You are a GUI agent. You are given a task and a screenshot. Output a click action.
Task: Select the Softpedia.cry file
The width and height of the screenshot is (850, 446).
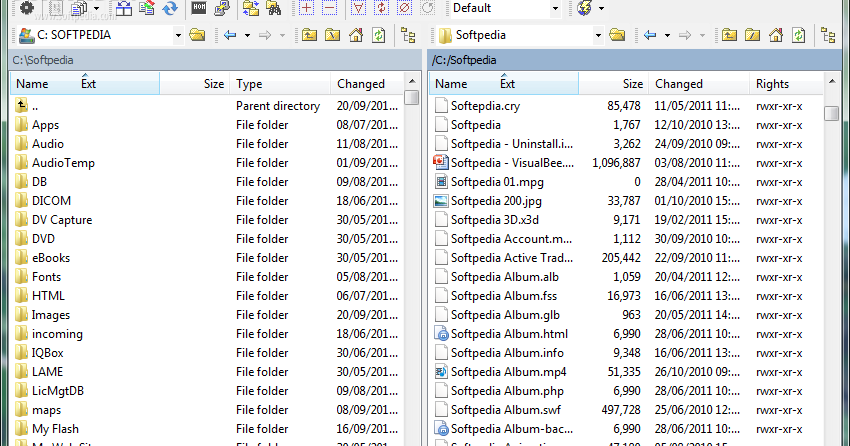coord(627,106)
